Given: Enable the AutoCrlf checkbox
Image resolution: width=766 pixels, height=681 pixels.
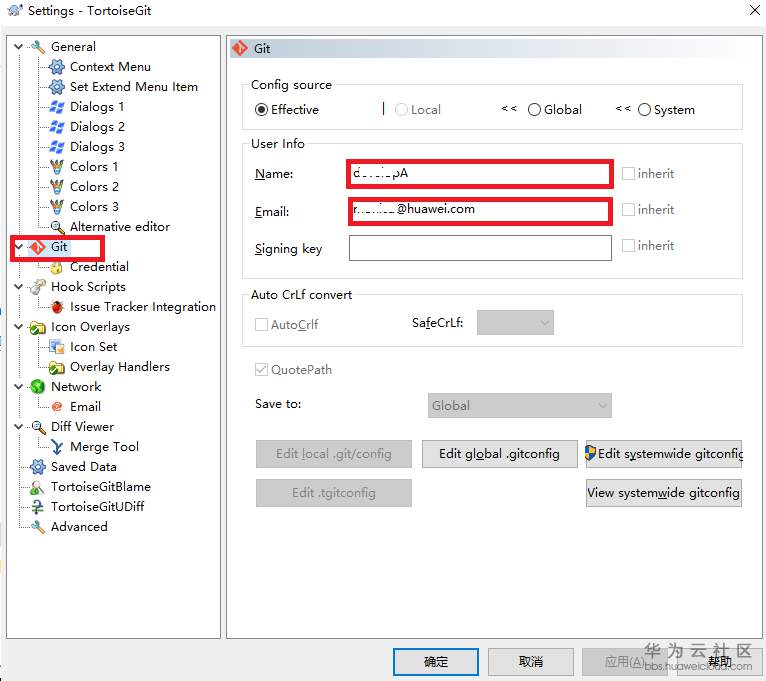Looking at the screenshot, I should click(261, 324).
